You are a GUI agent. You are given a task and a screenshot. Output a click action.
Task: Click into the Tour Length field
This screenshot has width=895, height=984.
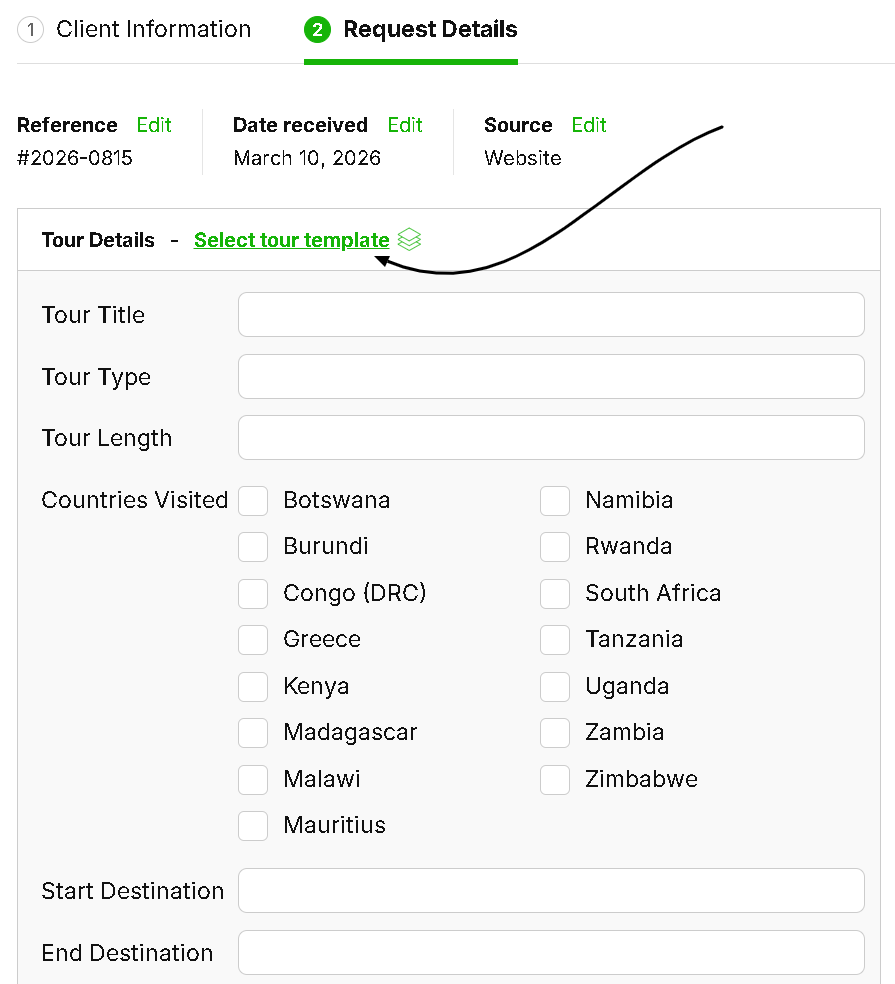[x=551, y=438]
